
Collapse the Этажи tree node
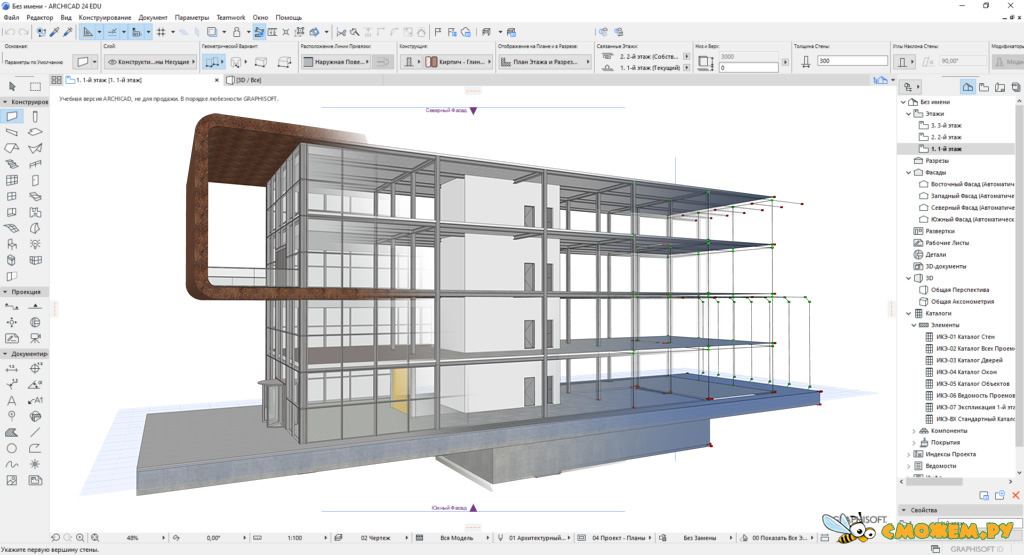[x=908, y=114]
